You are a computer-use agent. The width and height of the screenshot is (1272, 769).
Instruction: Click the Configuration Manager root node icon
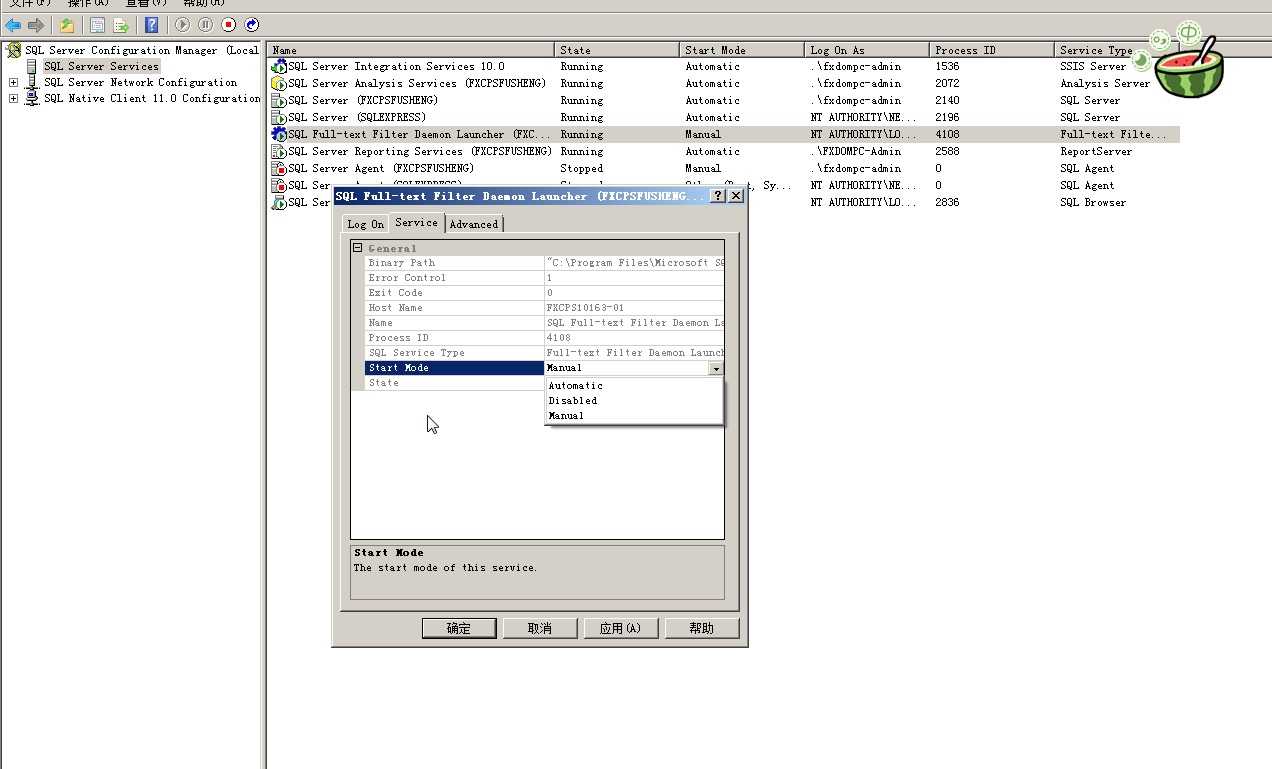pyautogui.click(x=14, y=50)
